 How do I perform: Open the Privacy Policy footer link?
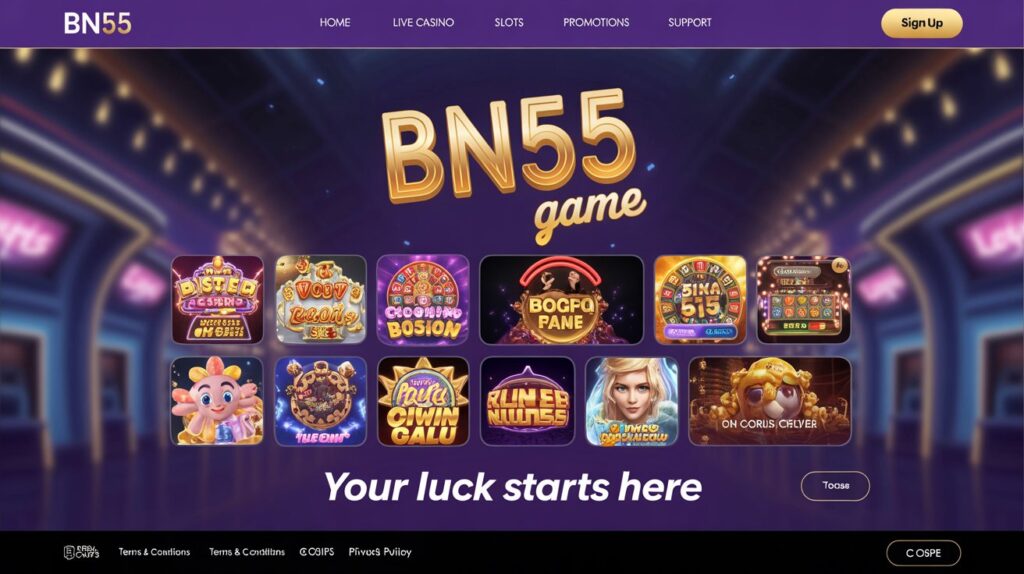click(380, 552)
